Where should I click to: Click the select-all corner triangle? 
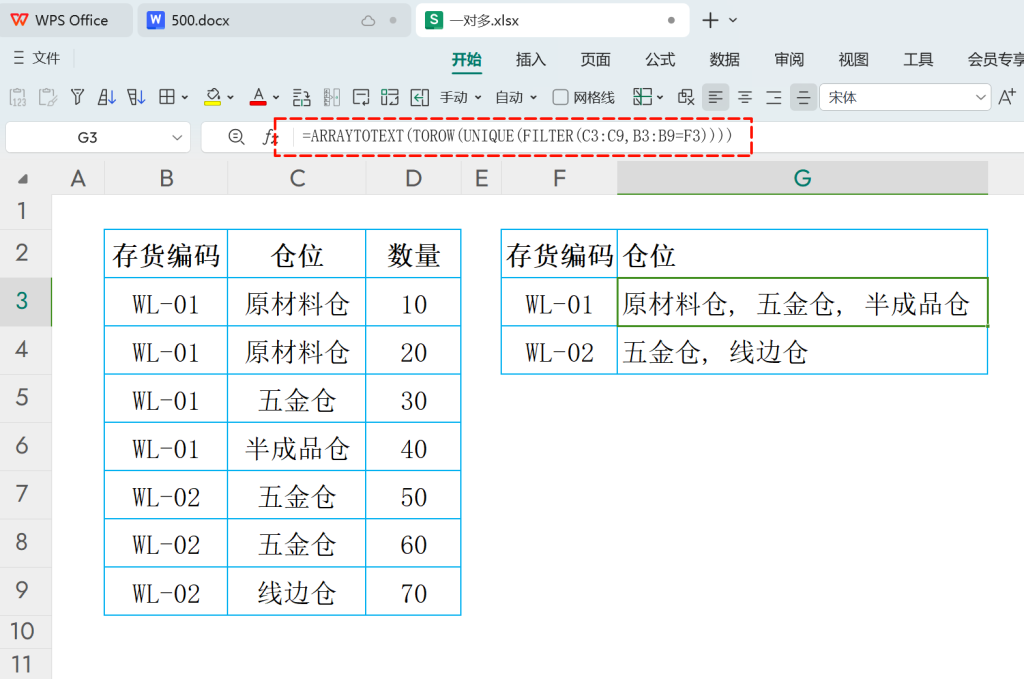point(23,178)
